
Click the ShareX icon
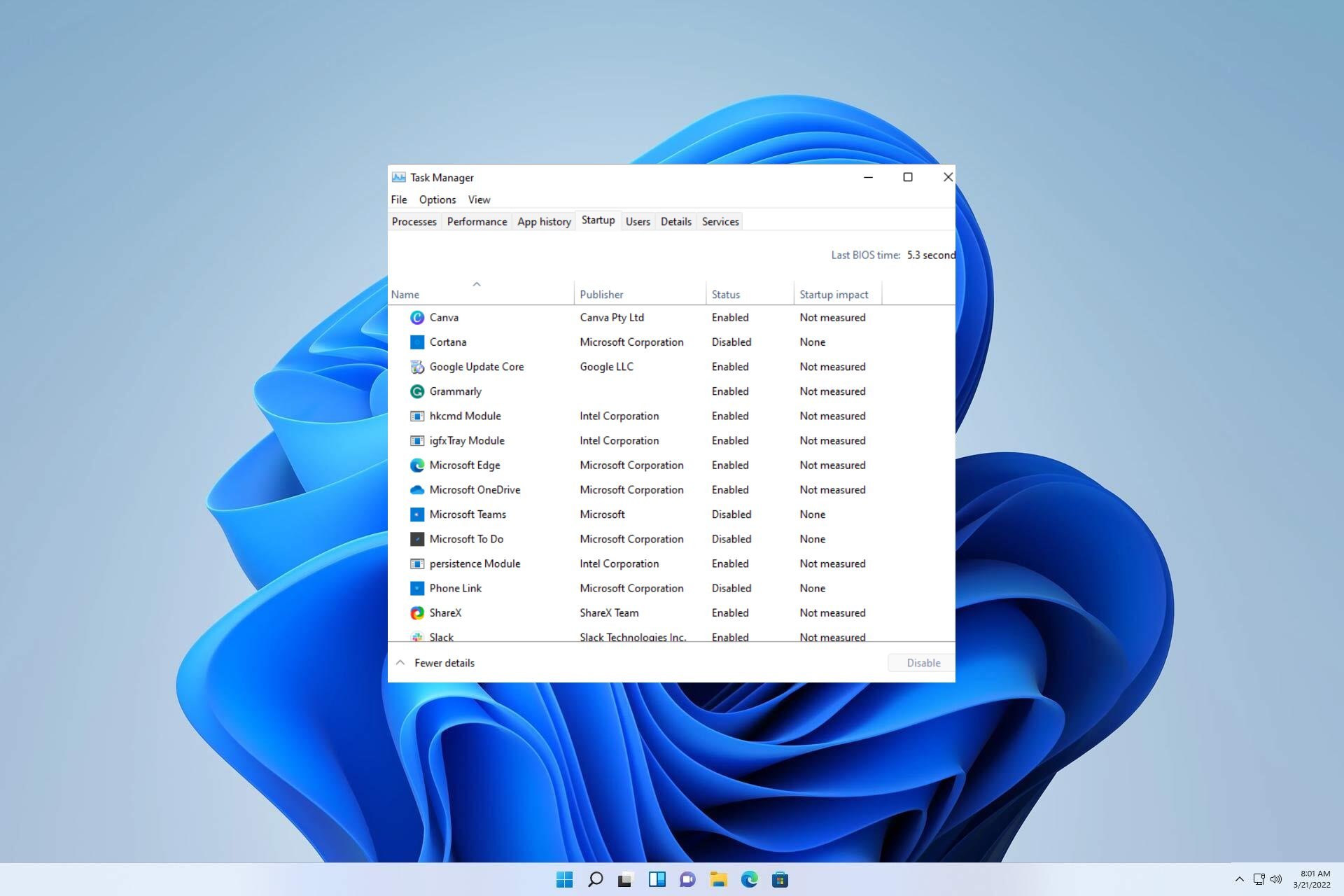click(417, 612)
